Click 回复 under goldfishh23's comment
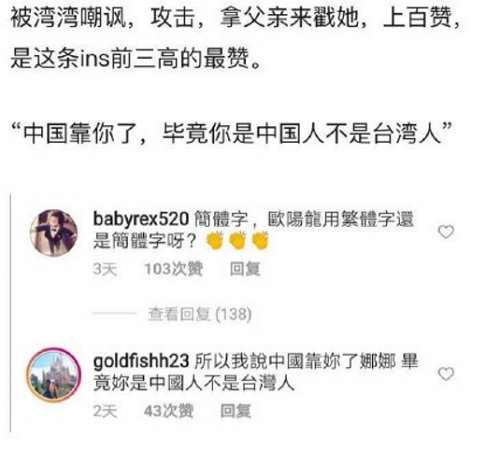500x451 pixels. [x=236, y=411]
